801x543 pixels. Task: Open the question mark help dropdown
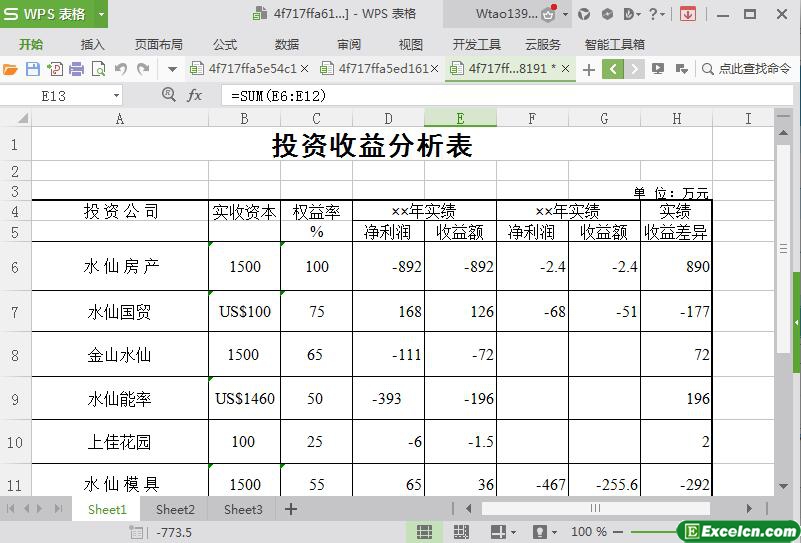click(x=657, y=14)
